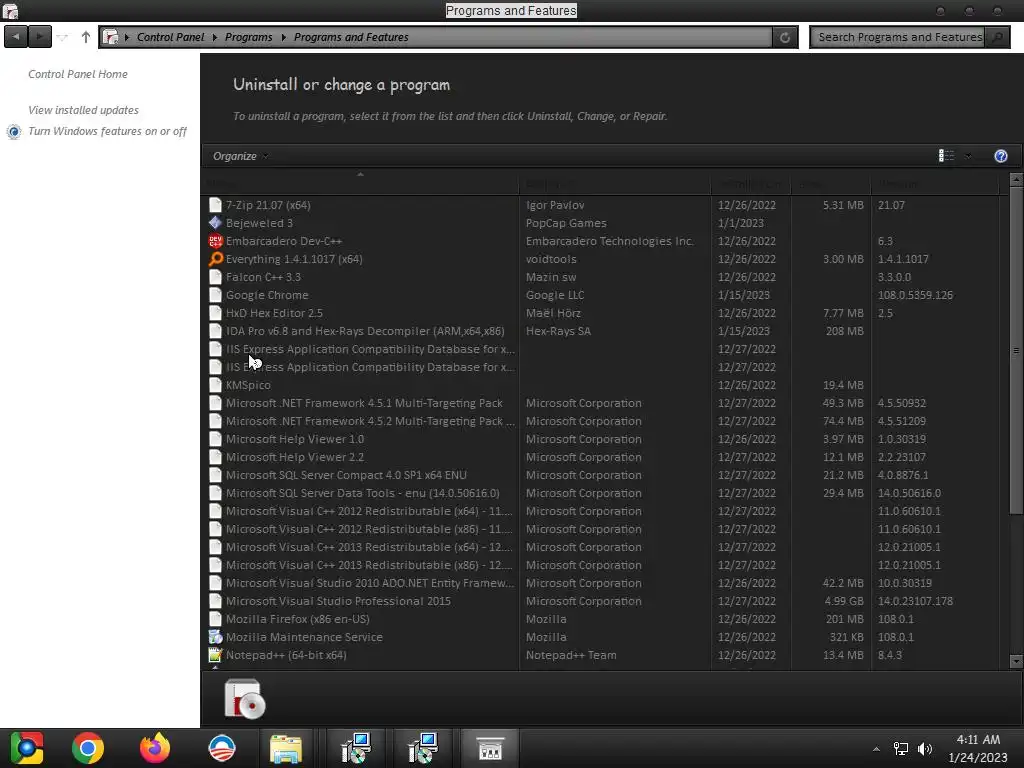1024x768 pixels.
Task: Click the Search Programs and Features field
Action: (899, 37)
